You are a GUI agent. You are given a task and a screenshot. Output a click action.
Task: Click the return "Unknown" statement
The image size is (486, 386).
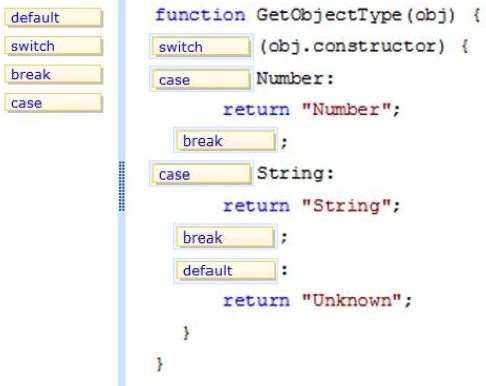tap(317, 300)
